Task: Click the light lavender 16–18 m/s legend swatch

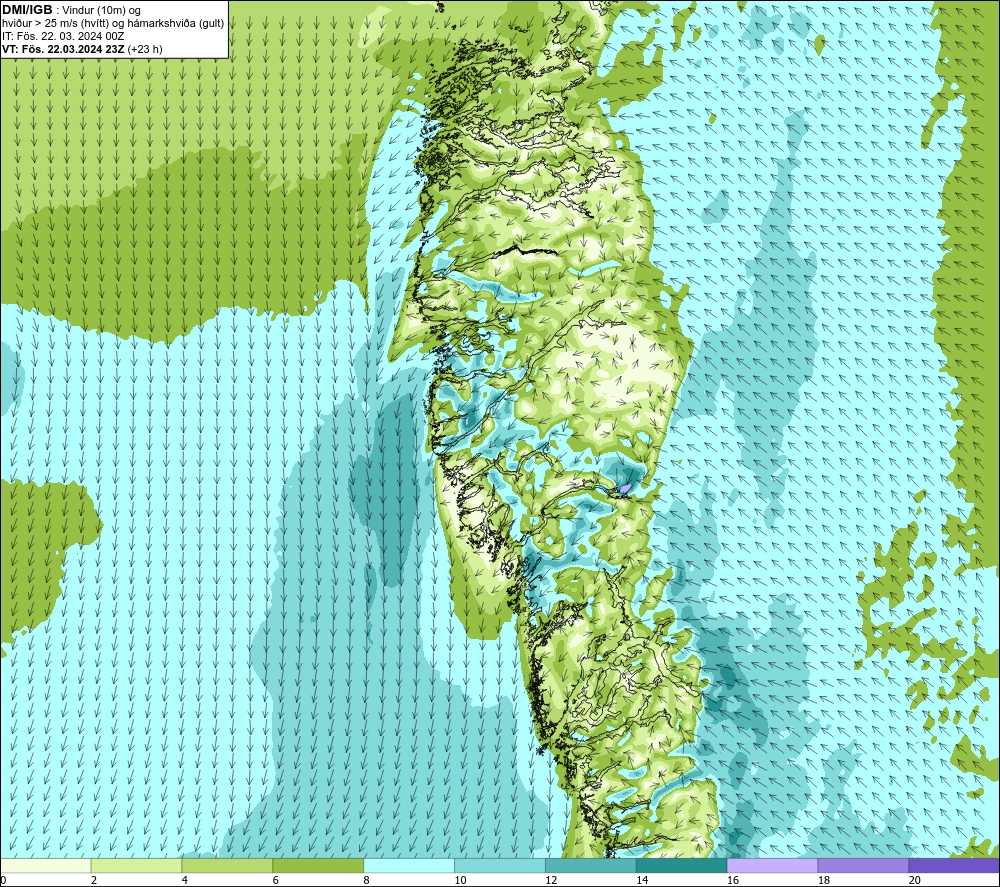Action: 772,865
